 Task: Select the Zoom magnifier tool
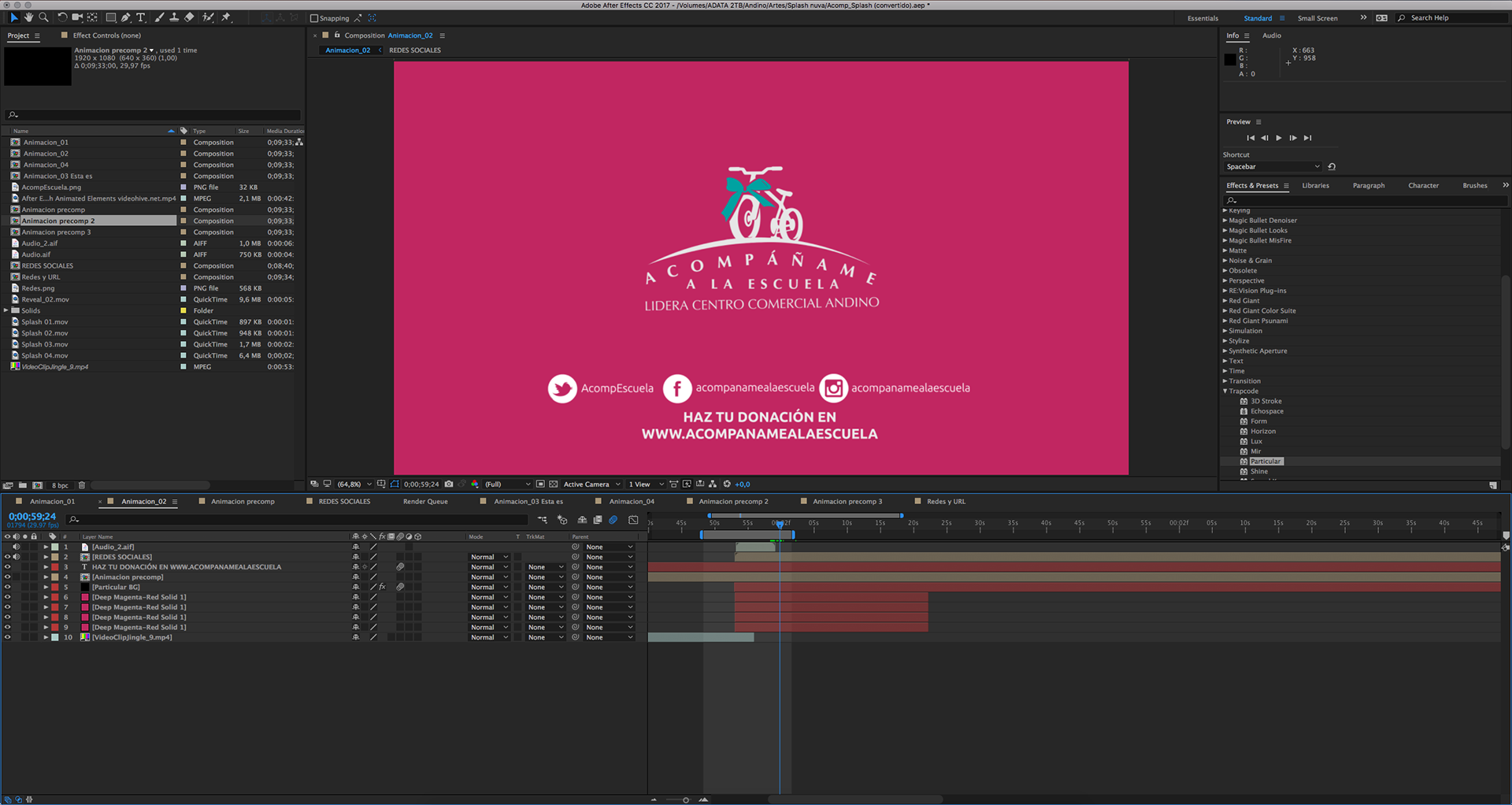(43, 17)
